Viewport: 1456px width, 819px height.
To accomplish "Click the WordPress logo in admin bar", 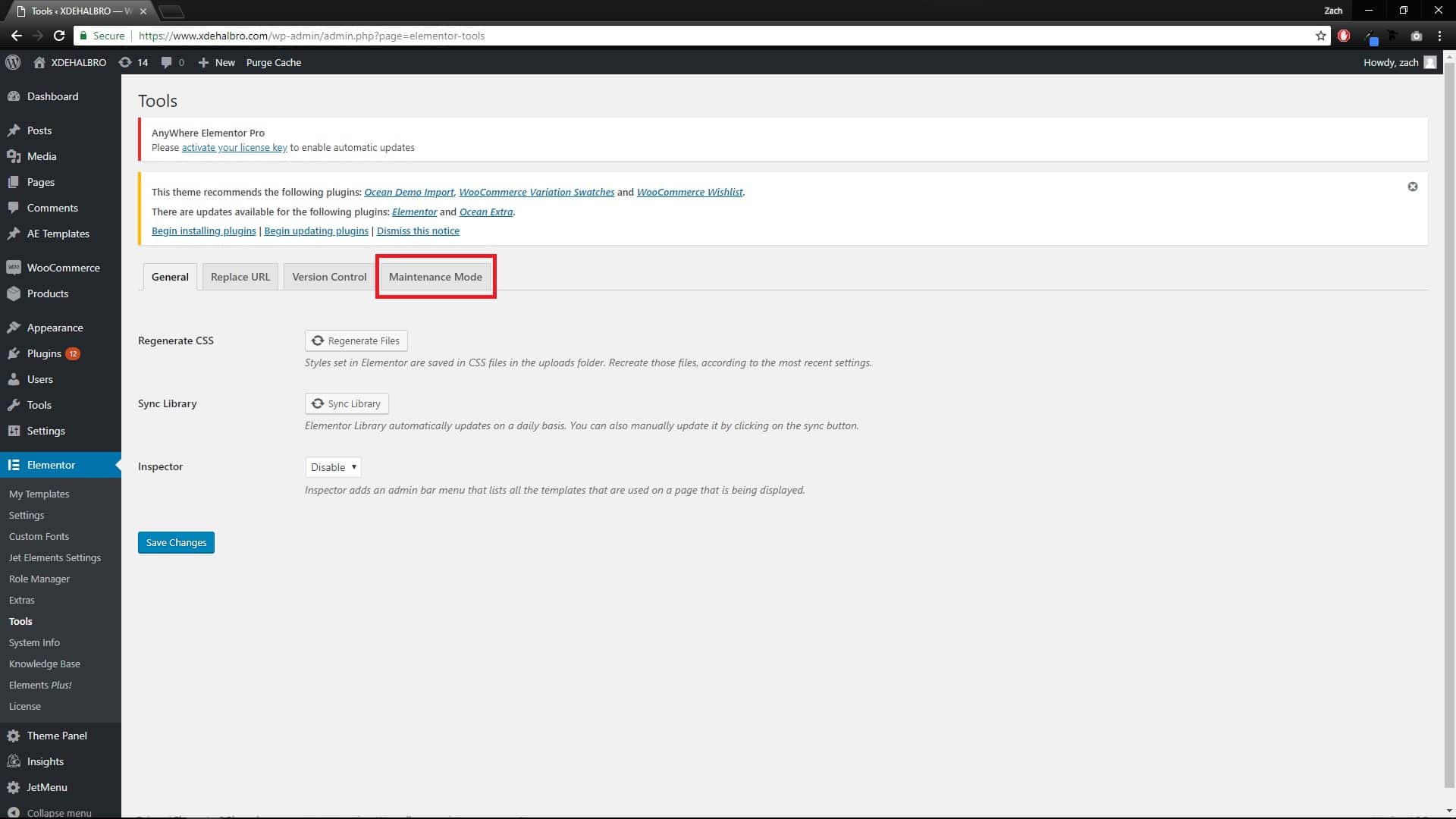I will (x=13, y=62).
